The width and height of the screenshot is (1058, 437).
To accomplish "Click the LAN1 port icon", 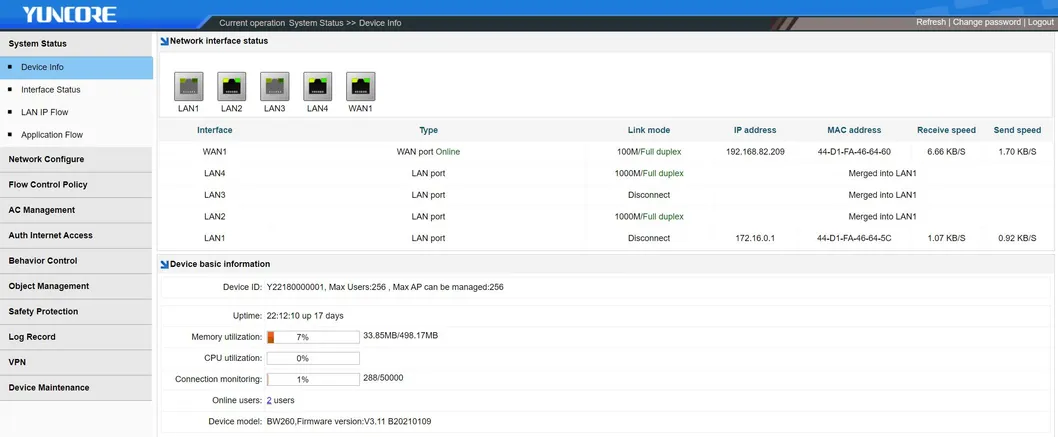I will tap(189, 85).
